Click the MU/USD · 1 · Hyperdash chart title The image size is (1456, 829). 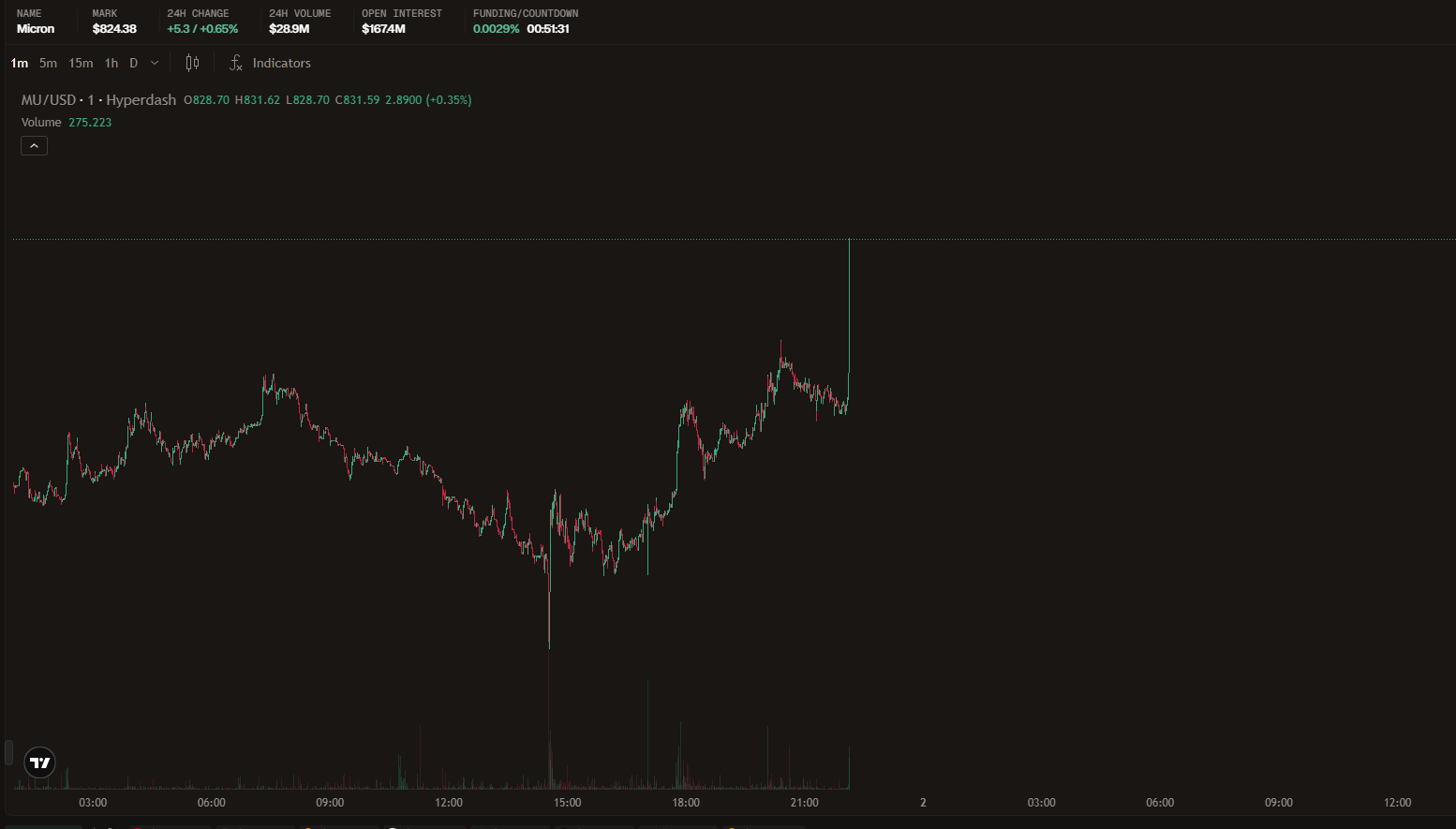(98, 100)
